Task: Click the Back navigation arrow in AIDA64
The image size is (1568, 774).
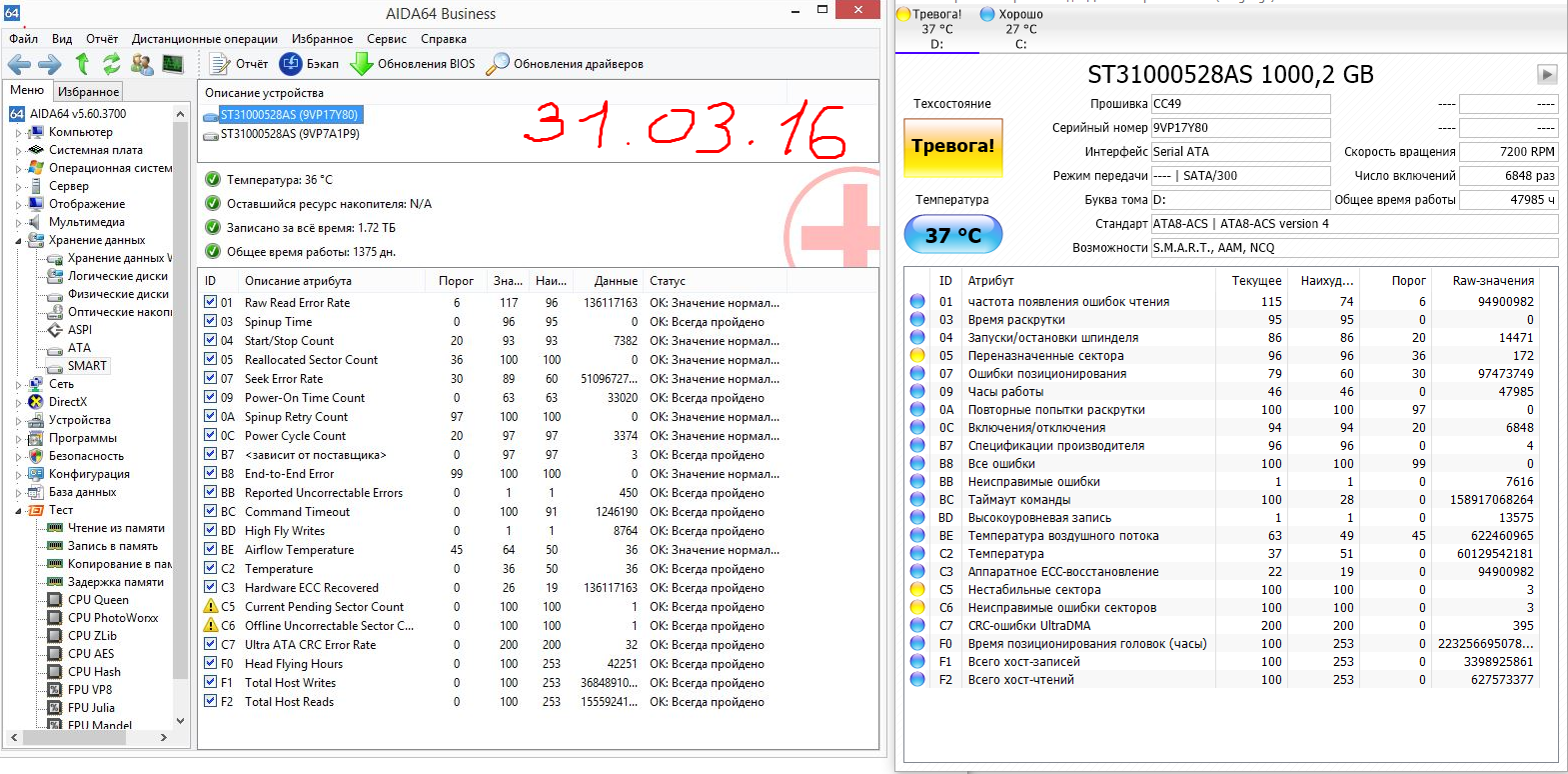Action: (x=19, y=65)
